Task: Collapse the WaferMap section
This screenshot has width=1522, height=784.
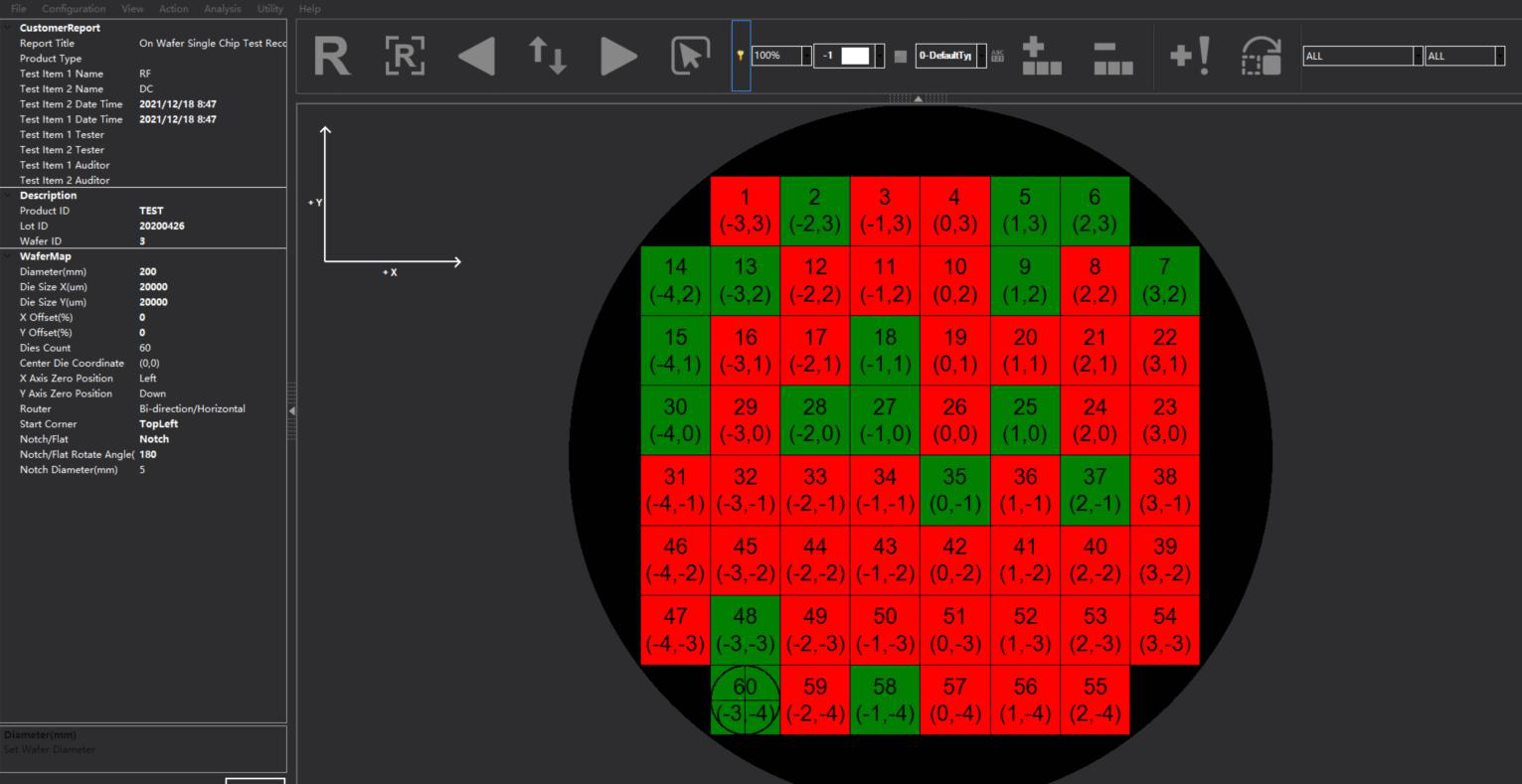Action: pos(8,256)
